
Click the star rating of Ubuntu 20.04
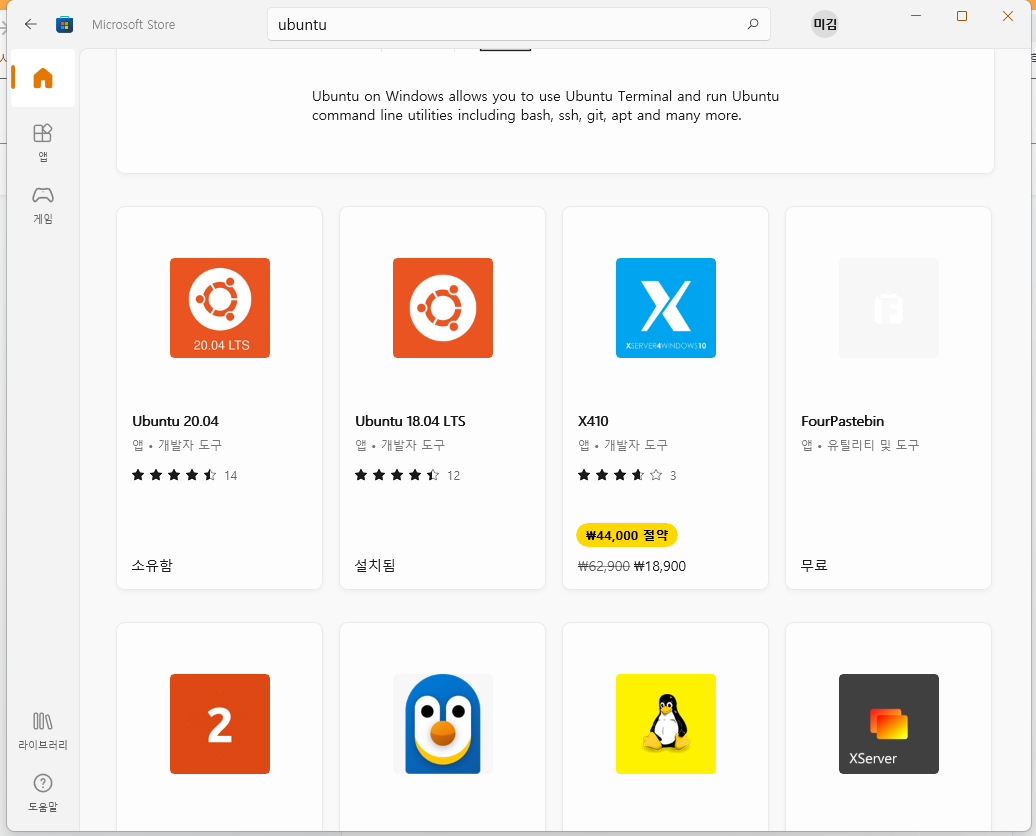[x=174, y=475]
